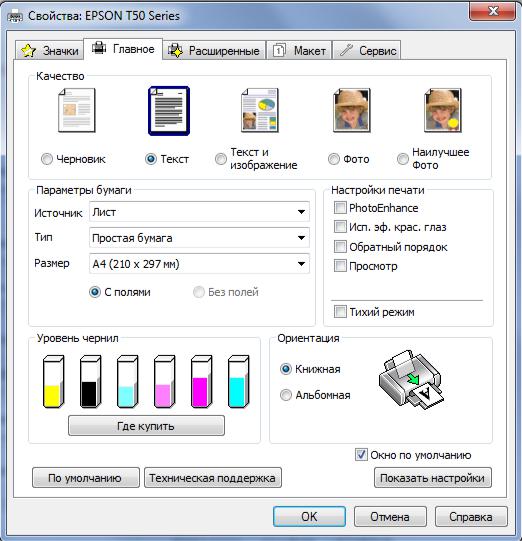Click the Text and Image quality icon
The width and height of the screenshot is (522, 541).
260,110
